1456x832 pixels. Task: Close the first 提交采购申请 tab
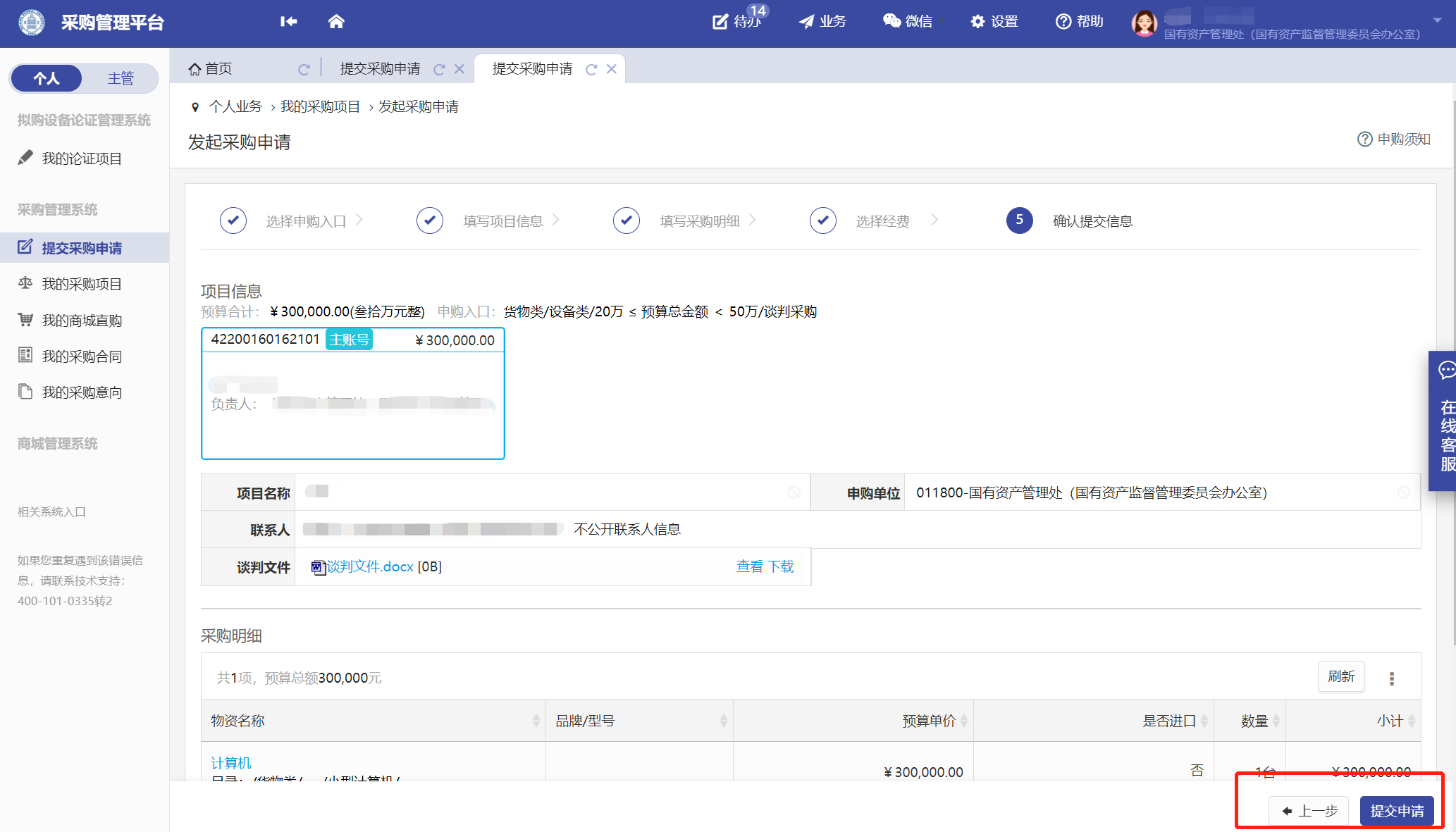(x=459, y=69)
